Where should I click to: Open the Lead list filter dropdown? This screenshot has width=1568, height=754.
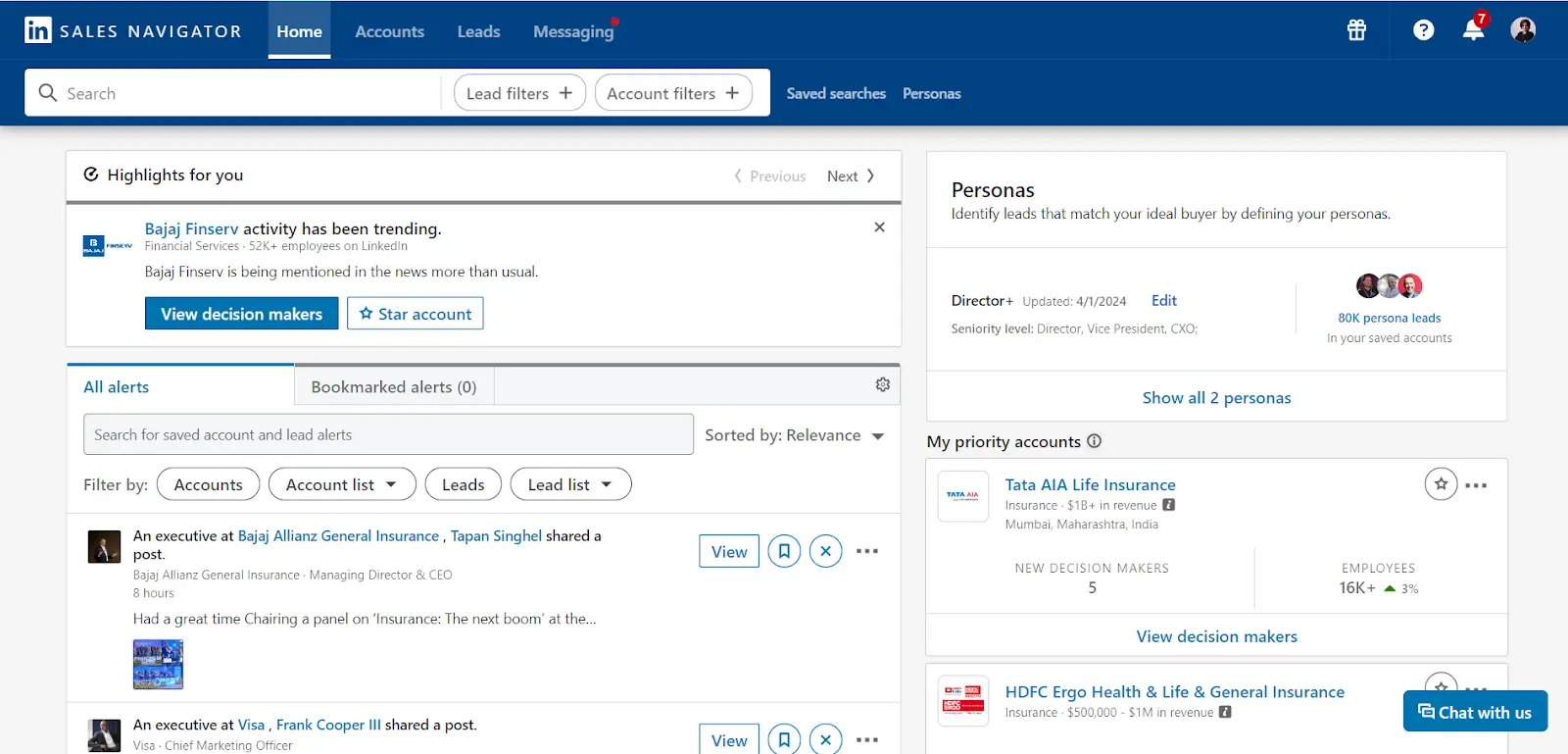click(x=570, y=484)
